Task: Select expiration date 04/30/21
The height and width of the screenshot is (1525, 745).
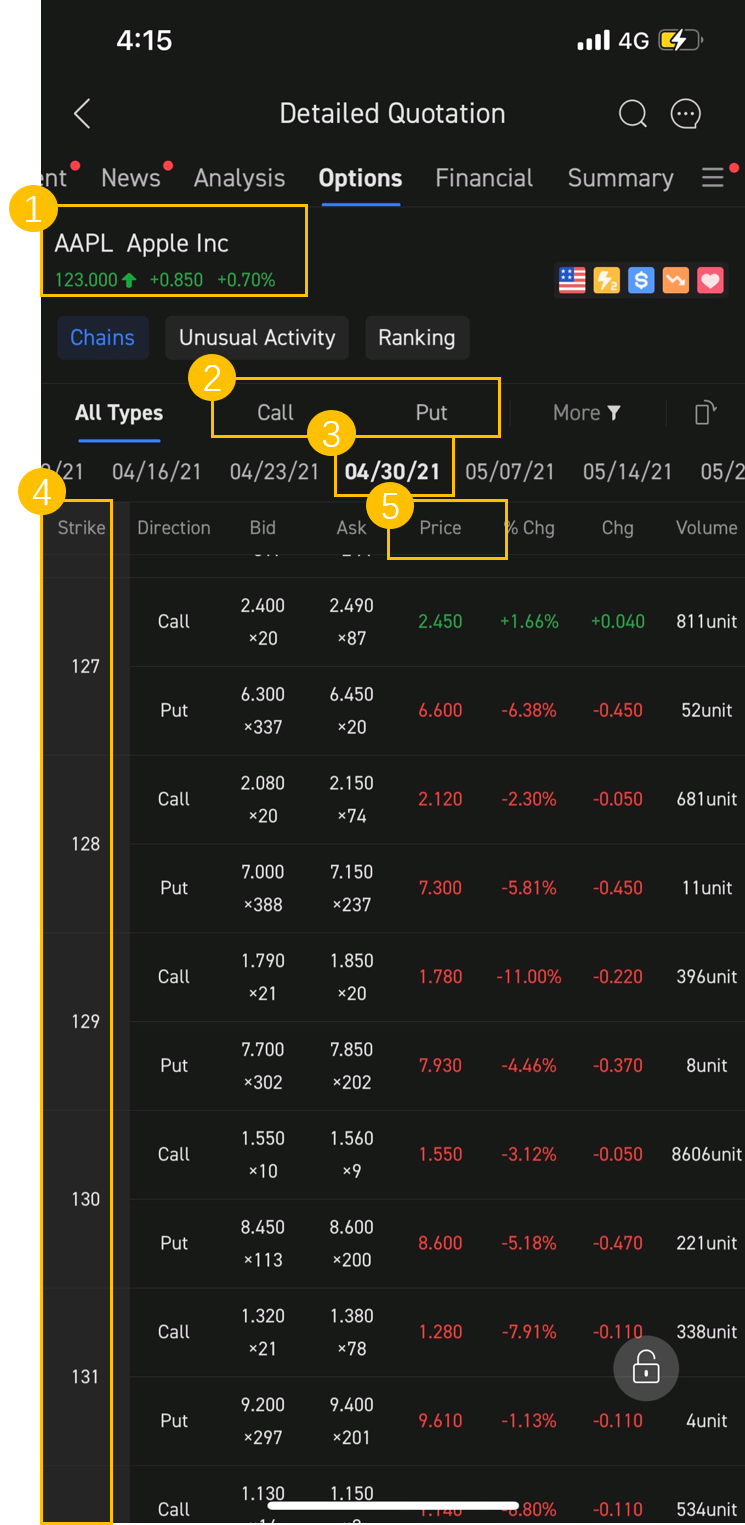Action: click(393, 472)
